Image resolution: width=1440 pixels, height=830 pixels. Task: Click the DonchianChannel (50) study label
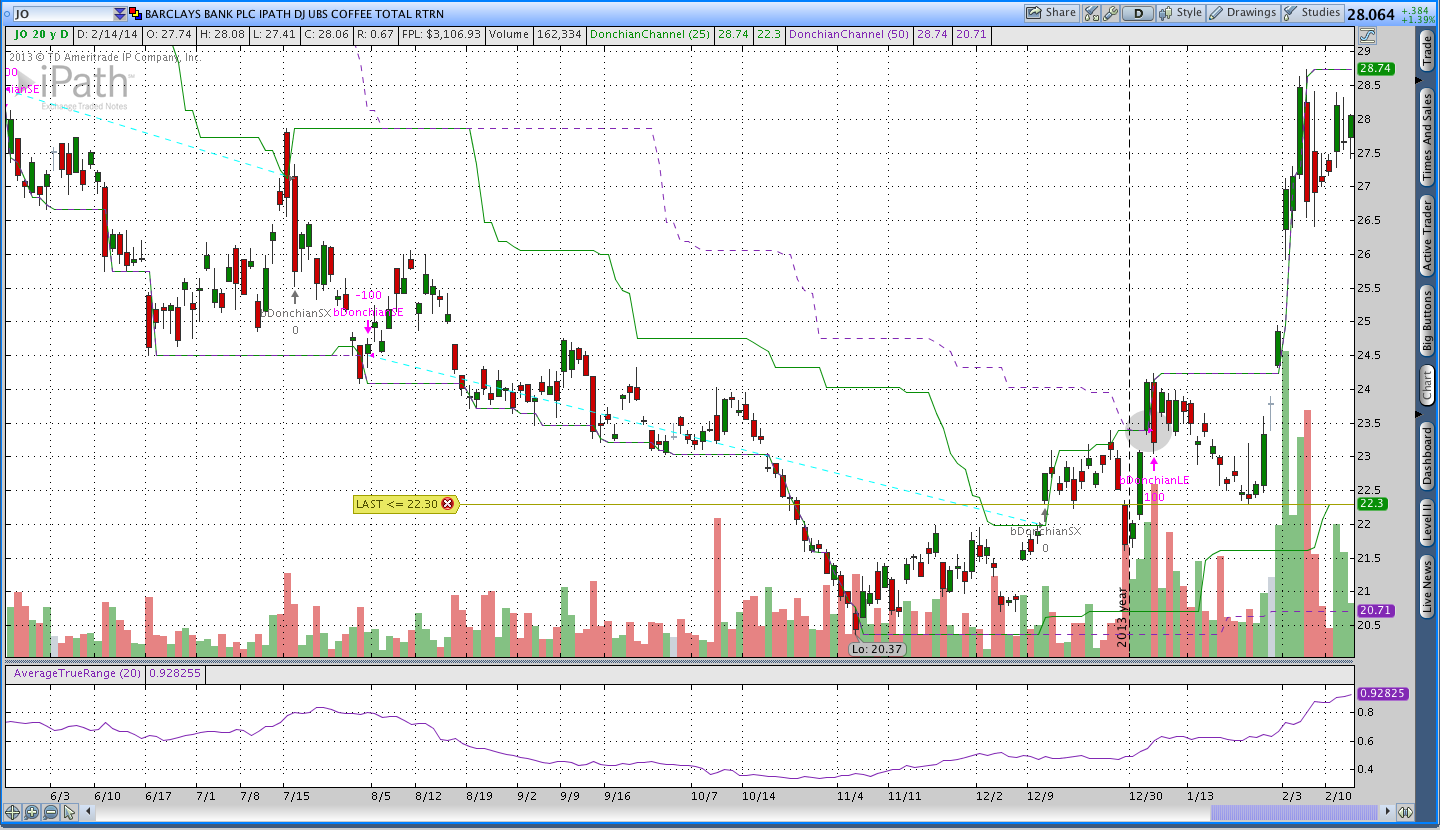point(849,34)
